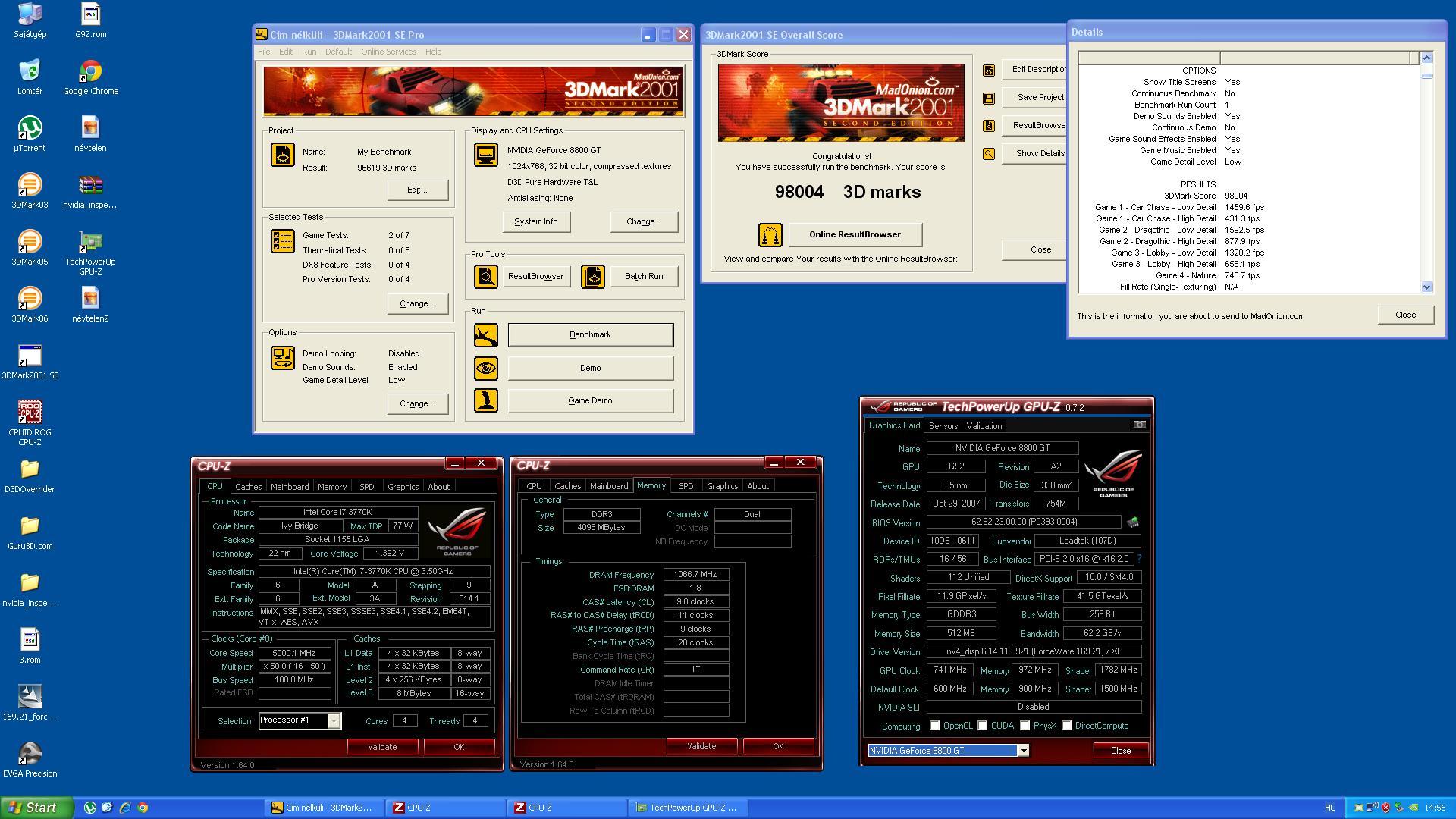Click the Game Demo joystick icon
Screen dimensions: 1456x819
click(x=486, y=400)
